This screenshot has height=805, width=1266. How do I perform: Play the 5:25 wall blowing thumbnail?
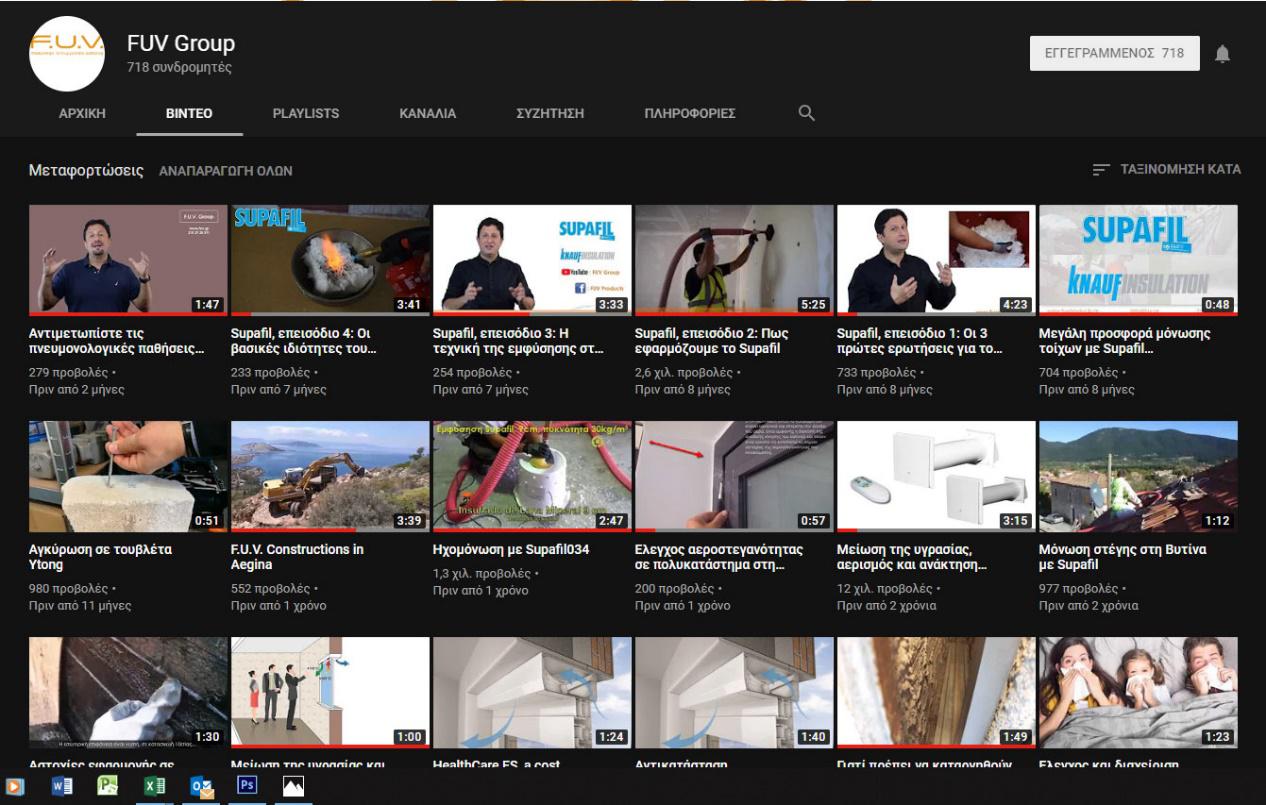pyautogui.click(x=734, y=260)
